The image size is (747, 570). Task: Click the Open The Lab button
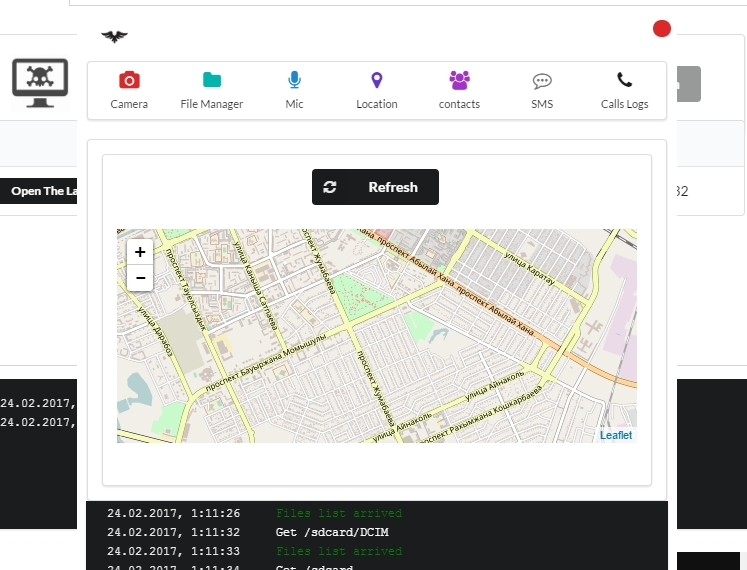pyautogui.click(x=44, y=191)
